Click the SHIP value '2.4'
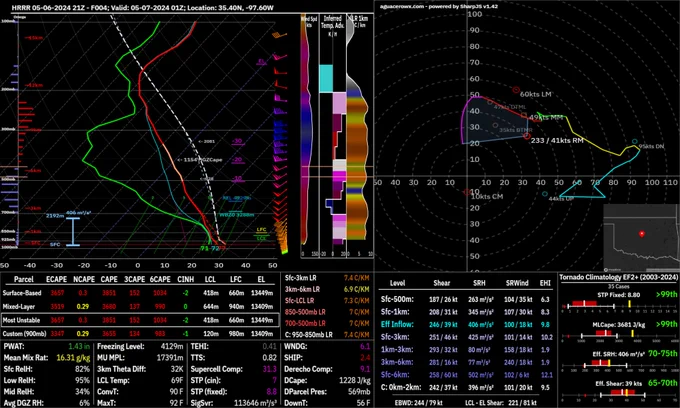The image size is (680, 408). (365, 358)
